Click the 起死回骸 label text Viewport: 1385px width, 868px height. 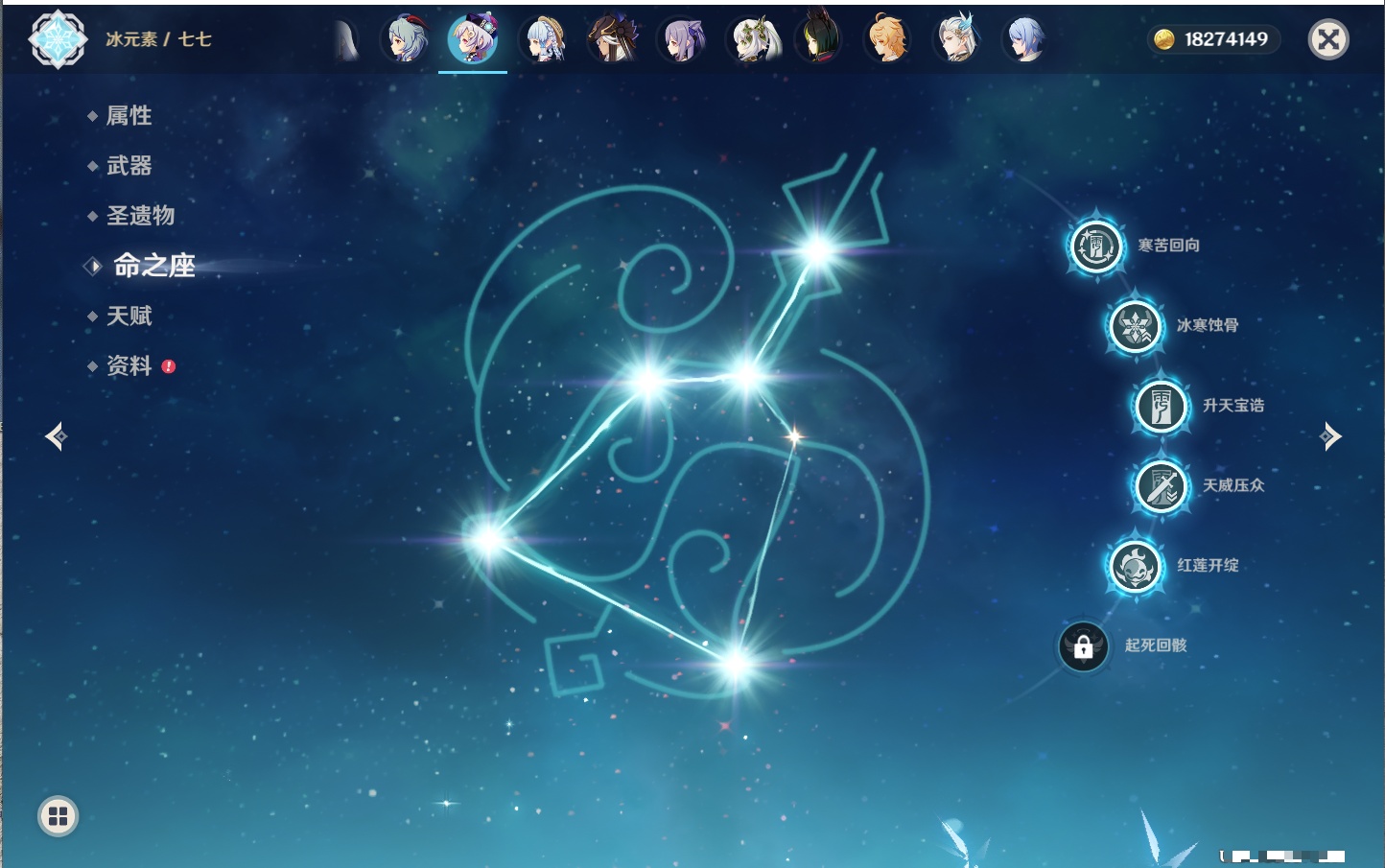pos(1156,645)
